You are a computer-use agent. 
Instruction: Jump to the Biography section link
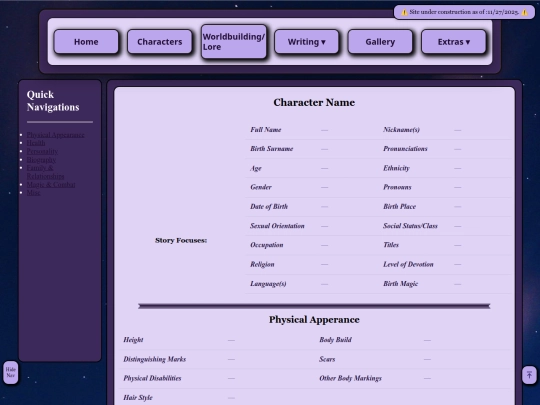pos(41,160)
